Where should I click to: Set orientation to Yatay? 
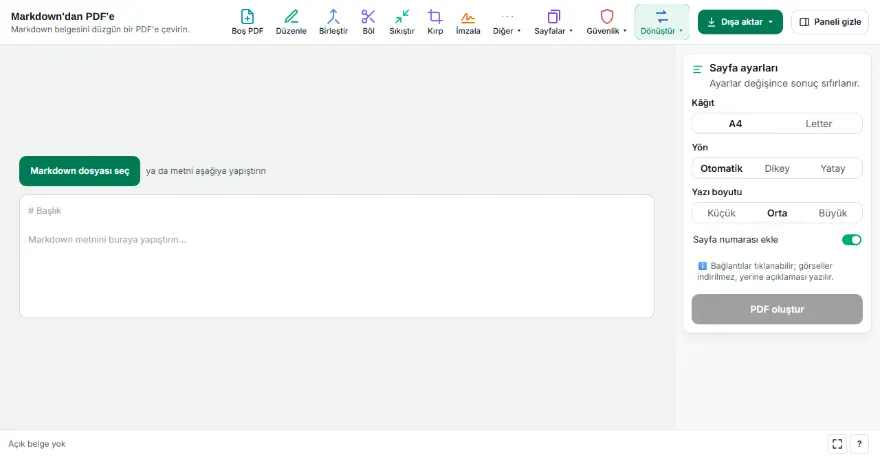[832, 168]
